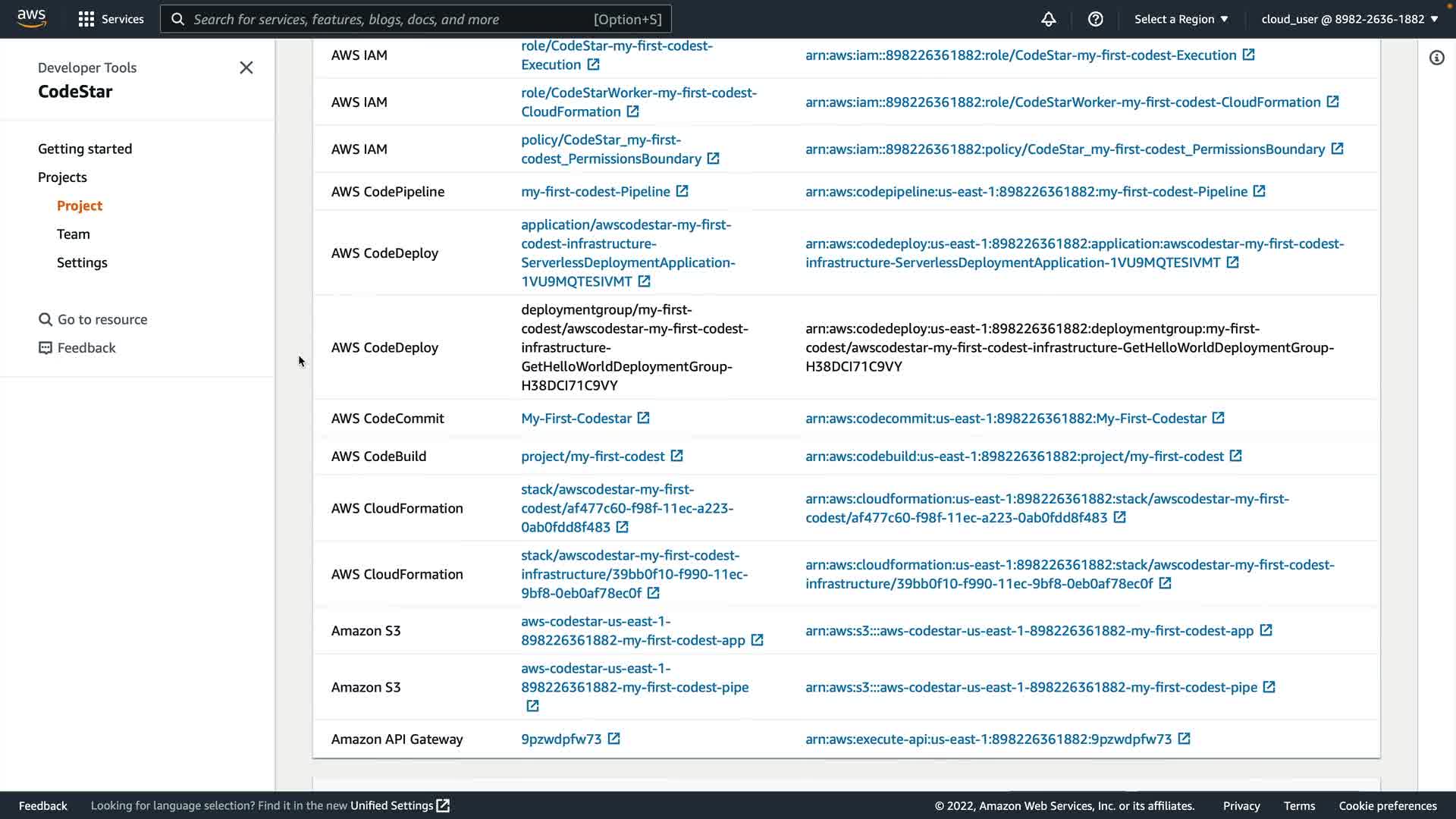Click external link icon after my-first-codest-Pipeline name
The height and width of the screenshot is (819, 1456).
tap(682, 191)
